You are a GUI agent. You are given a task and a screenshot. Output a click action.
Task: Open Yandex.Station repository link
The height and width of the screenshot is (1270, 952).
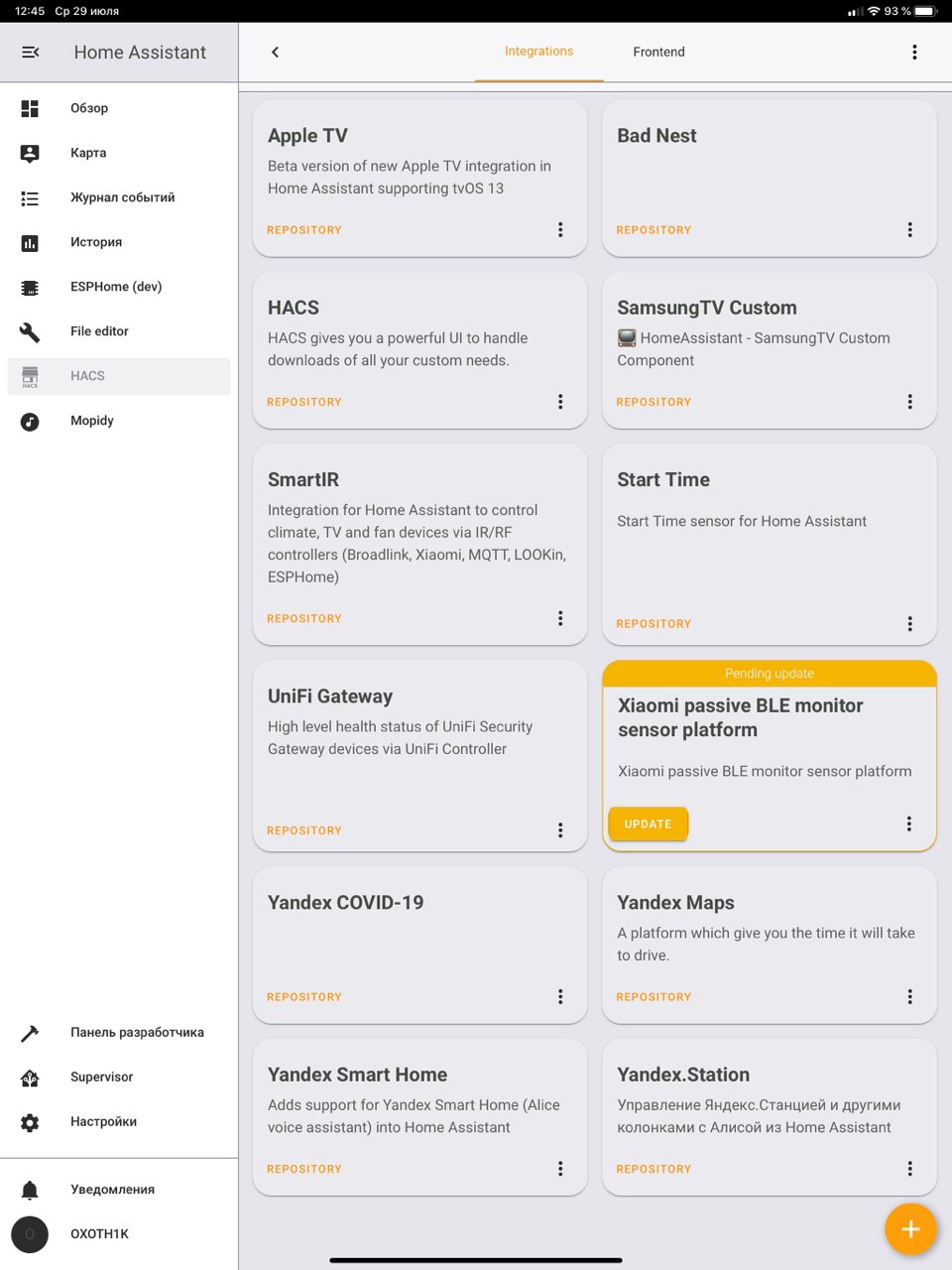pos(654,1169)
